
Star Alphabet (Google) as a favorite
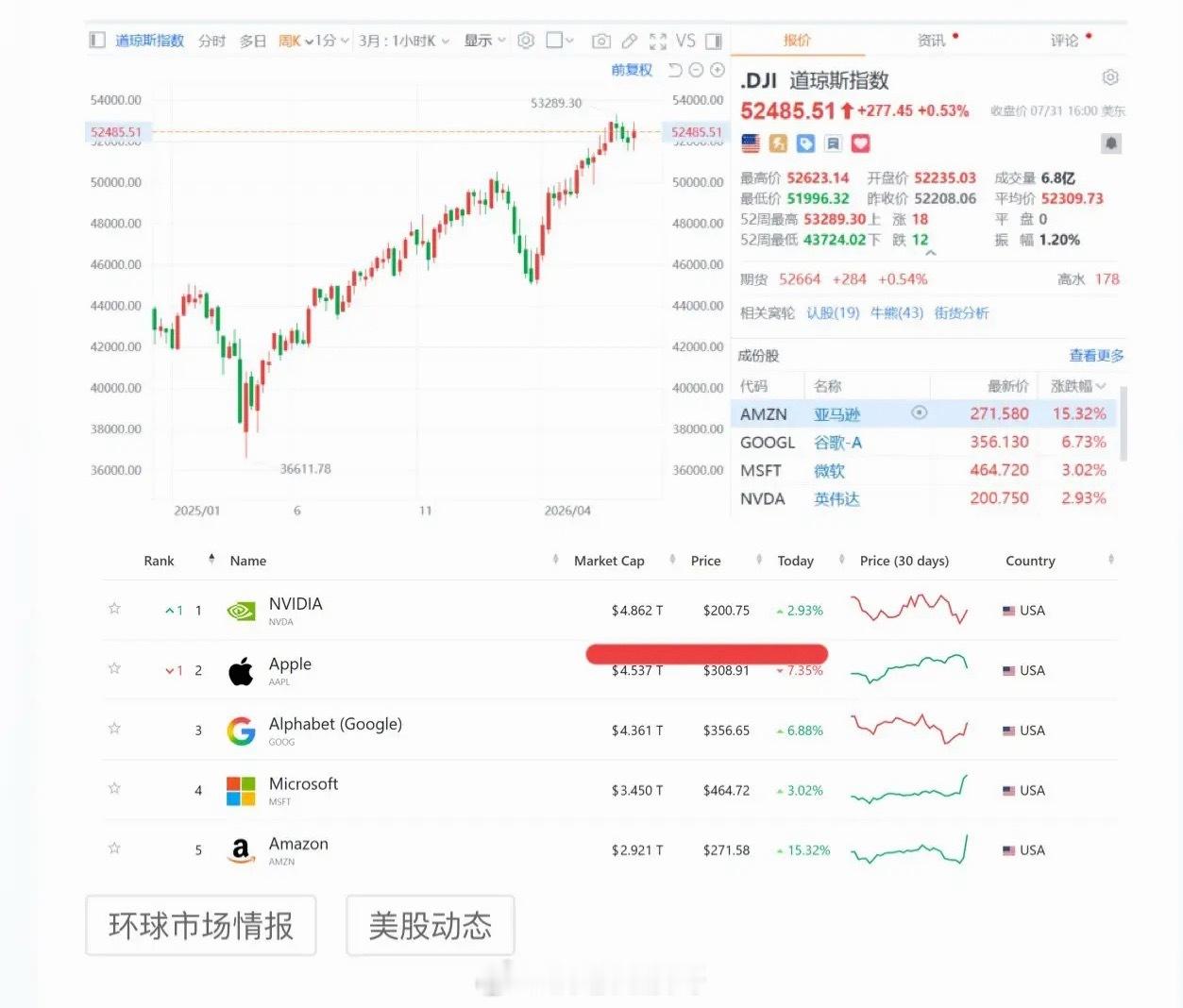click(114, 728)
